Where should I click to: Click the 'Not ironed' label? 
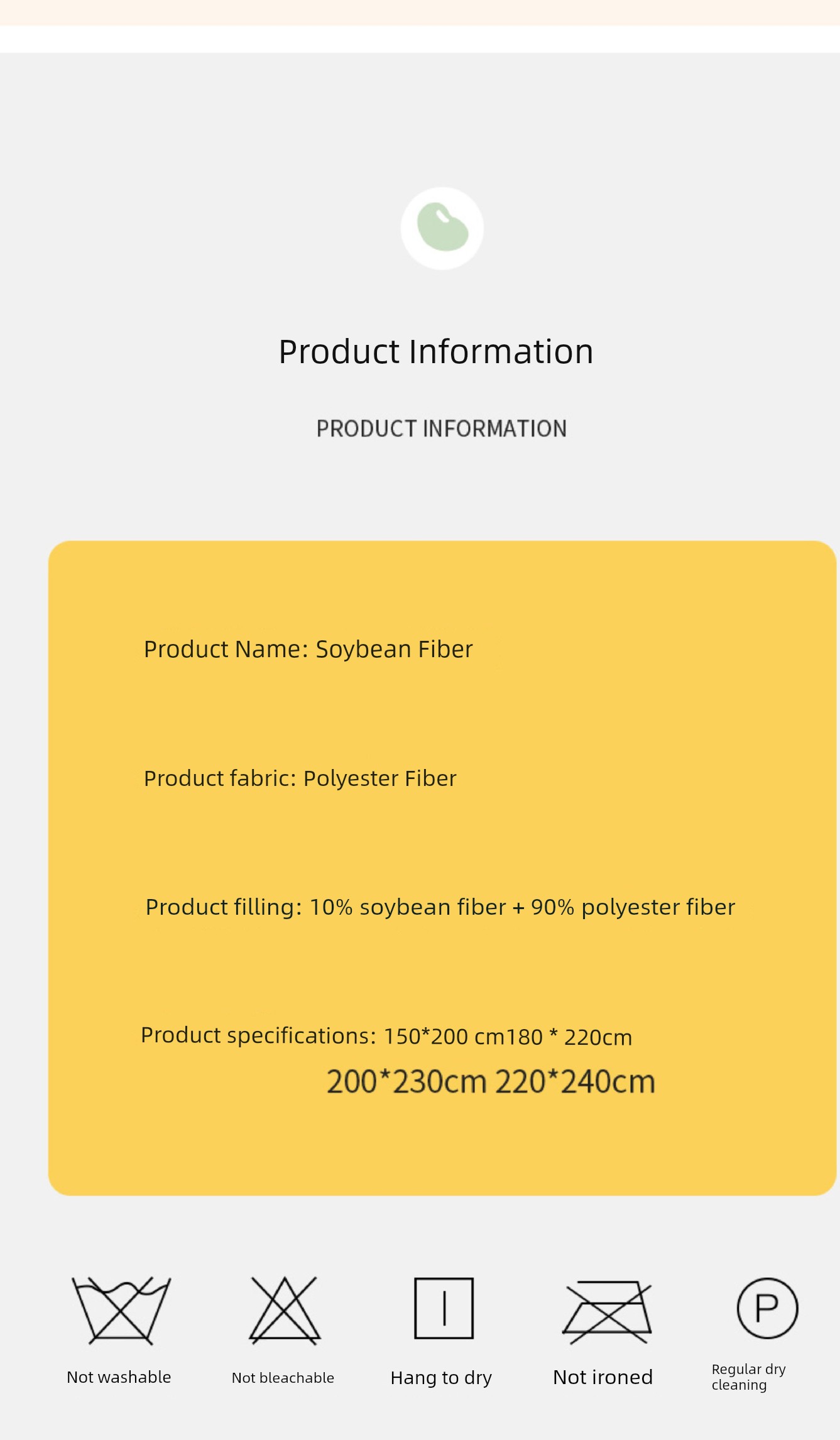(603, 1377)
